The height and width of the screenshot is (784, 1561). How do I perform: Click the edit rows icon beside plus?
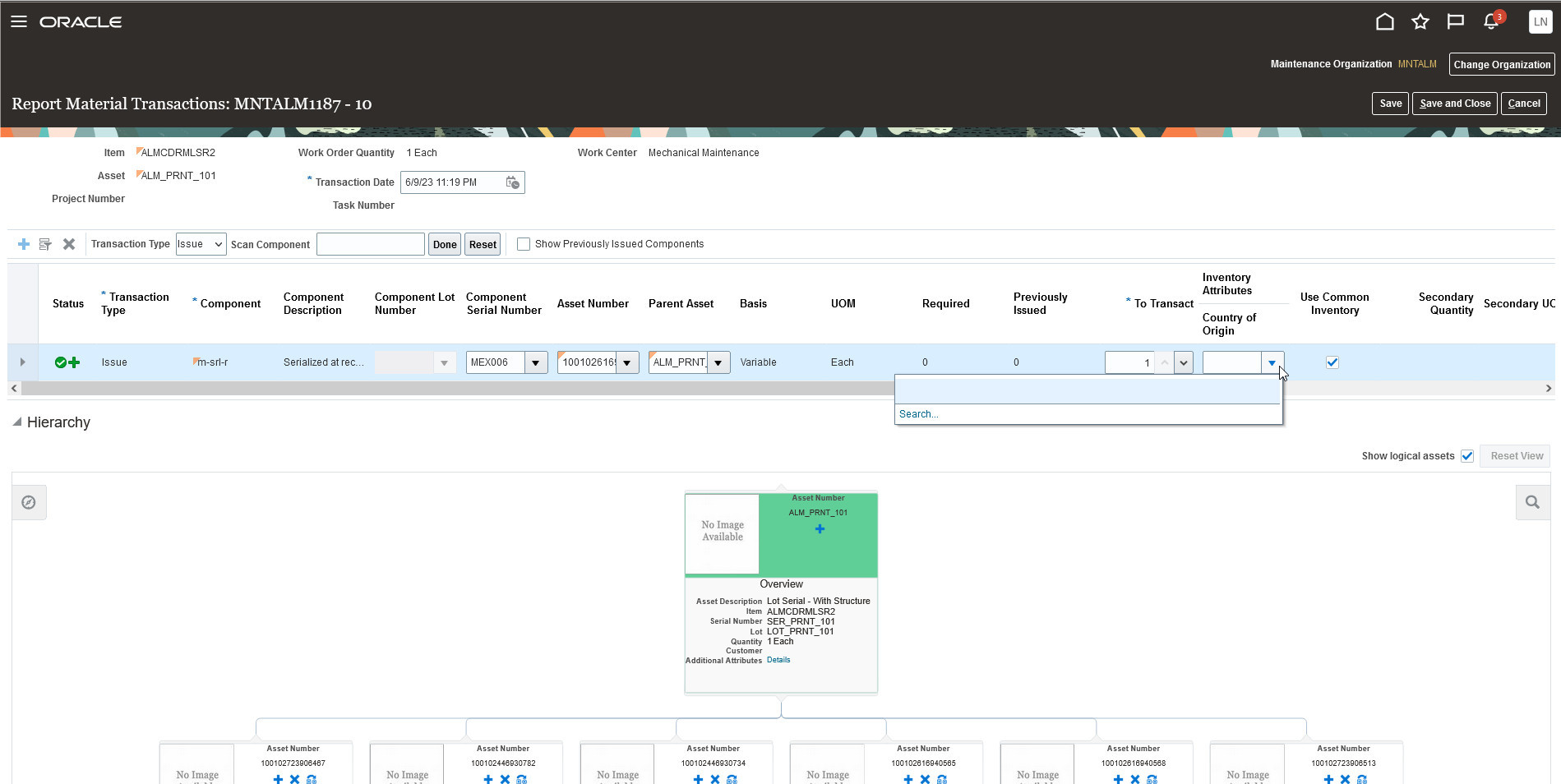[45, 244]
